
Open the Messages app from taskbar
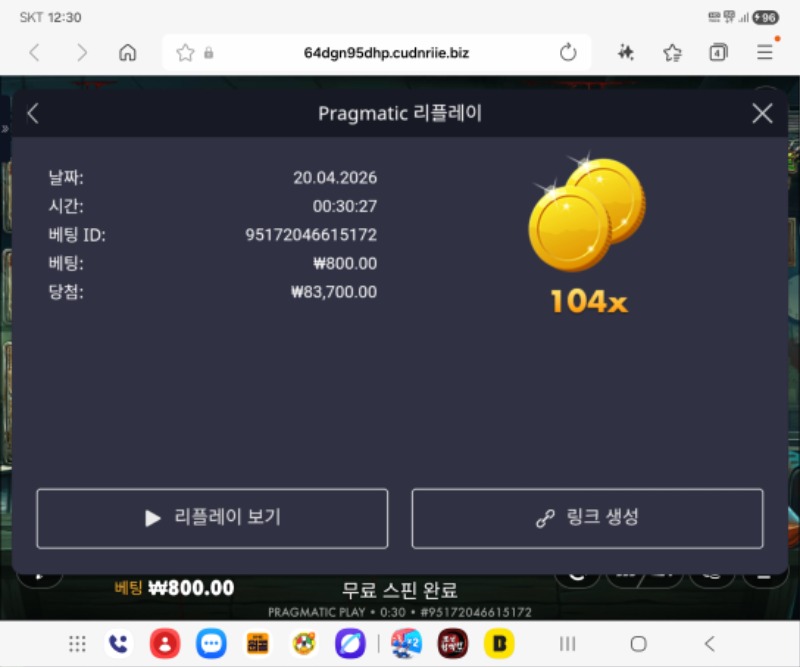(210, 643)
